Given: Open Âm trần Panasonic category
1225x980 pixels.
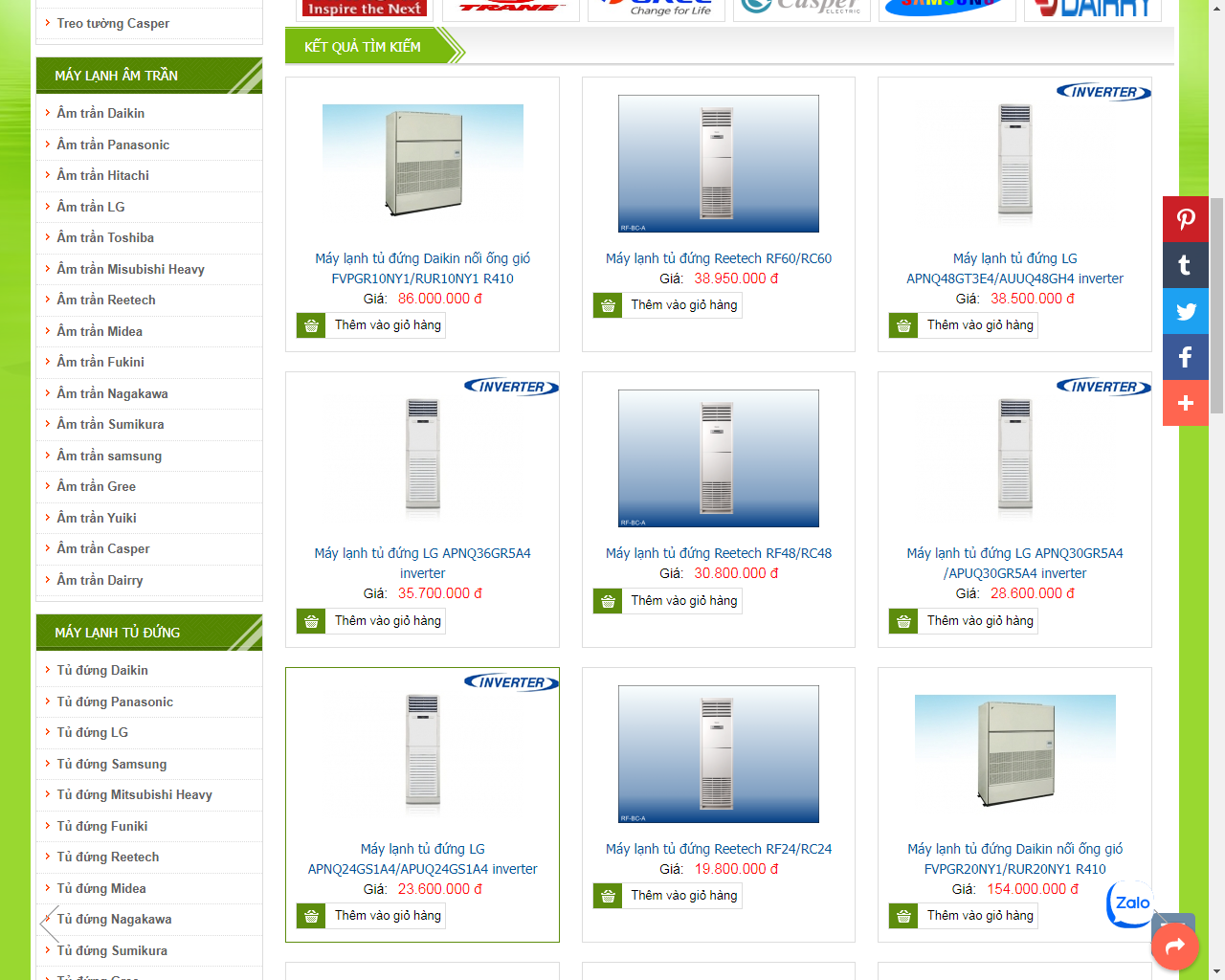Looking at the screenshot, I should click(x=113, y=145).
